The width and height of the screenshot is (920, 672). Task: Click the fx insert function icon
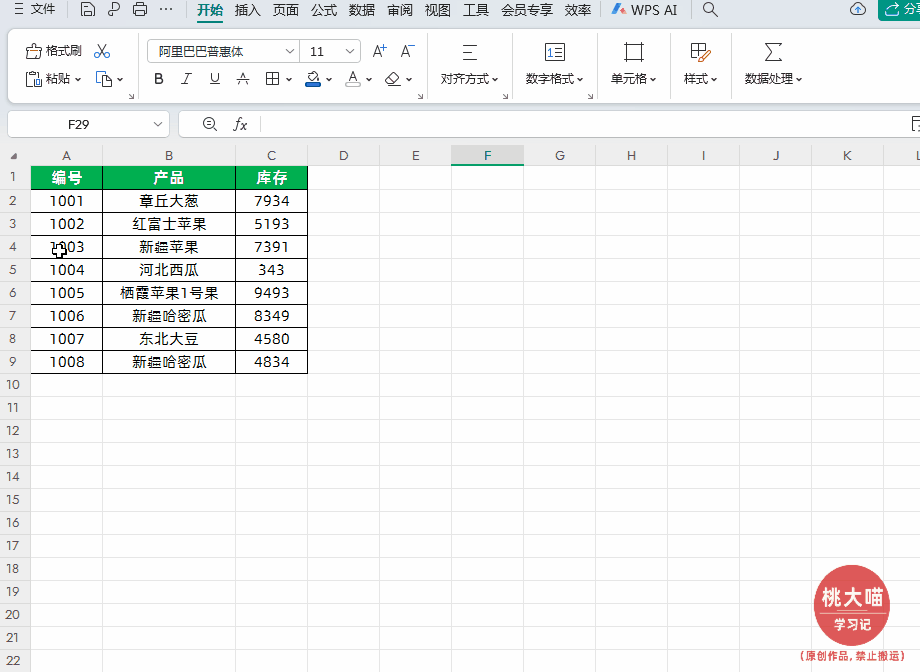click(x=240, y=124)
